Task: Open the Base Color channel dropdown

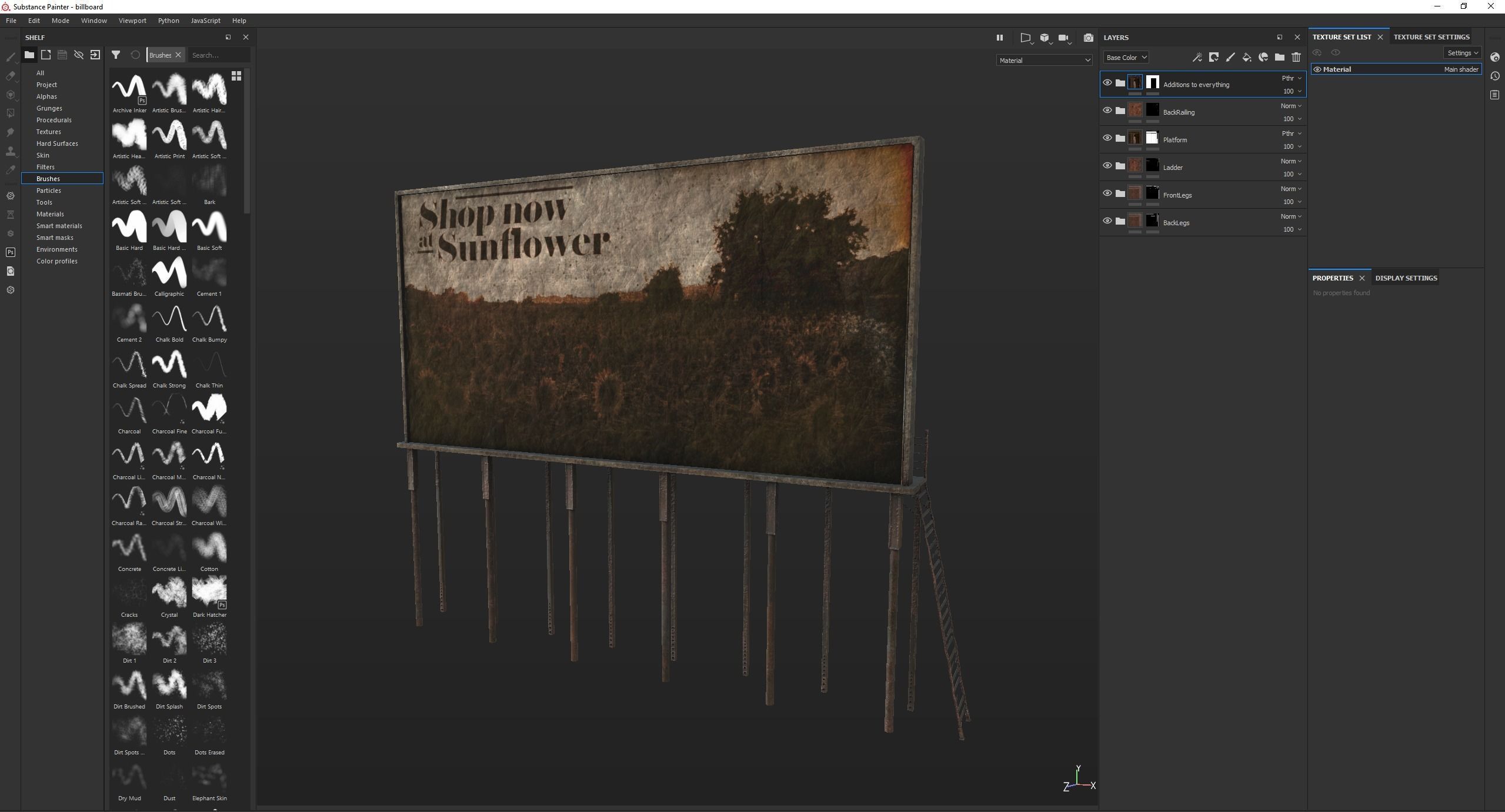Action: pyautogui.click(x=1126, y=58)
